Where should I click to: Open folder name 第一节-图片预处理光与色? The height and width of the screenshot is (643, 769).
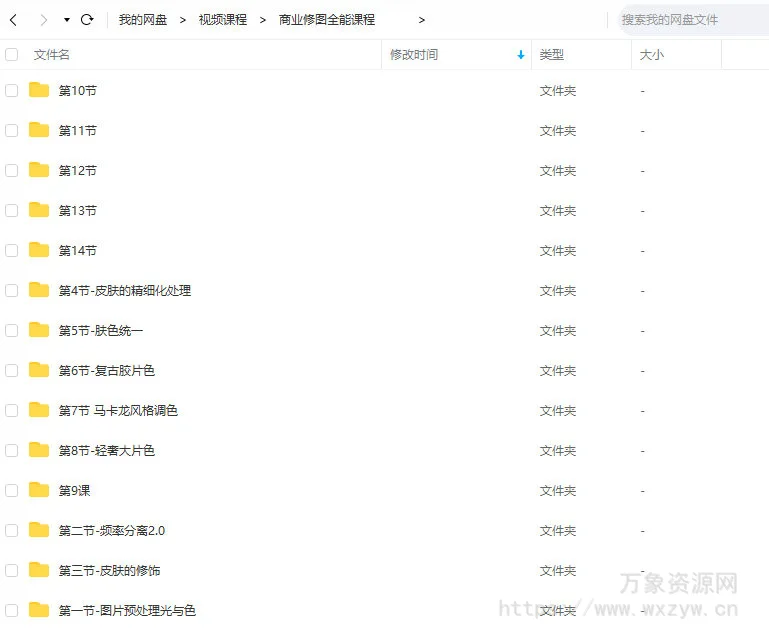coord(127,610)
